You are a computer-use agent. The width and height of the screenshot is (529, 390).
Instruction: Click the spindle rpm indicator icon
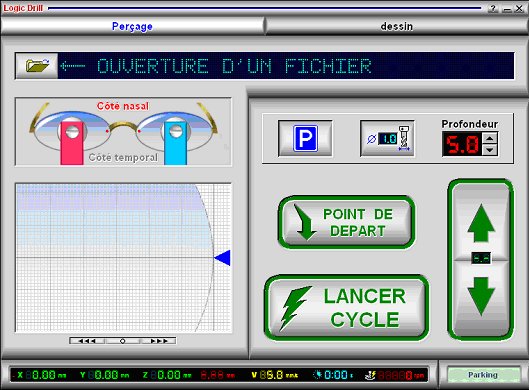[370, 375]
